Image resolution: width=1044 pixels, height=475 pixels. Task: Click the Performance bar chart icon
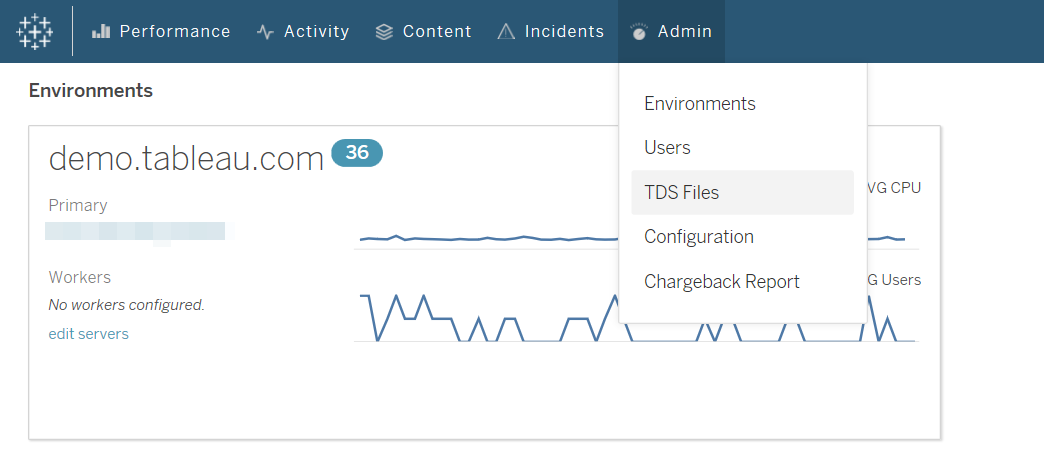pyautogui.click(x=101, y=31)
